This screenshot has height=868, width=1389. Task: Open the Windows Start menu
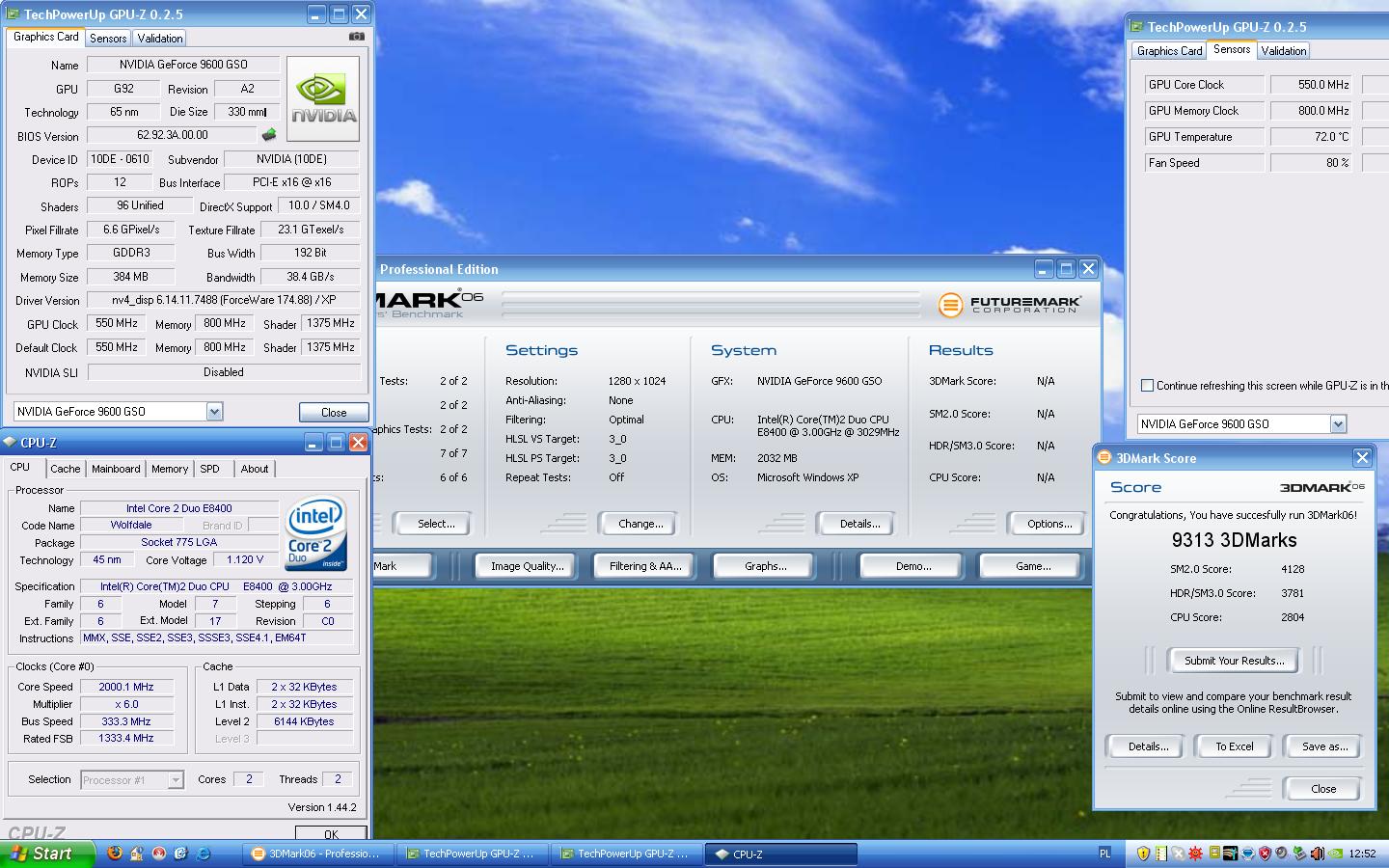click(47, 854)
